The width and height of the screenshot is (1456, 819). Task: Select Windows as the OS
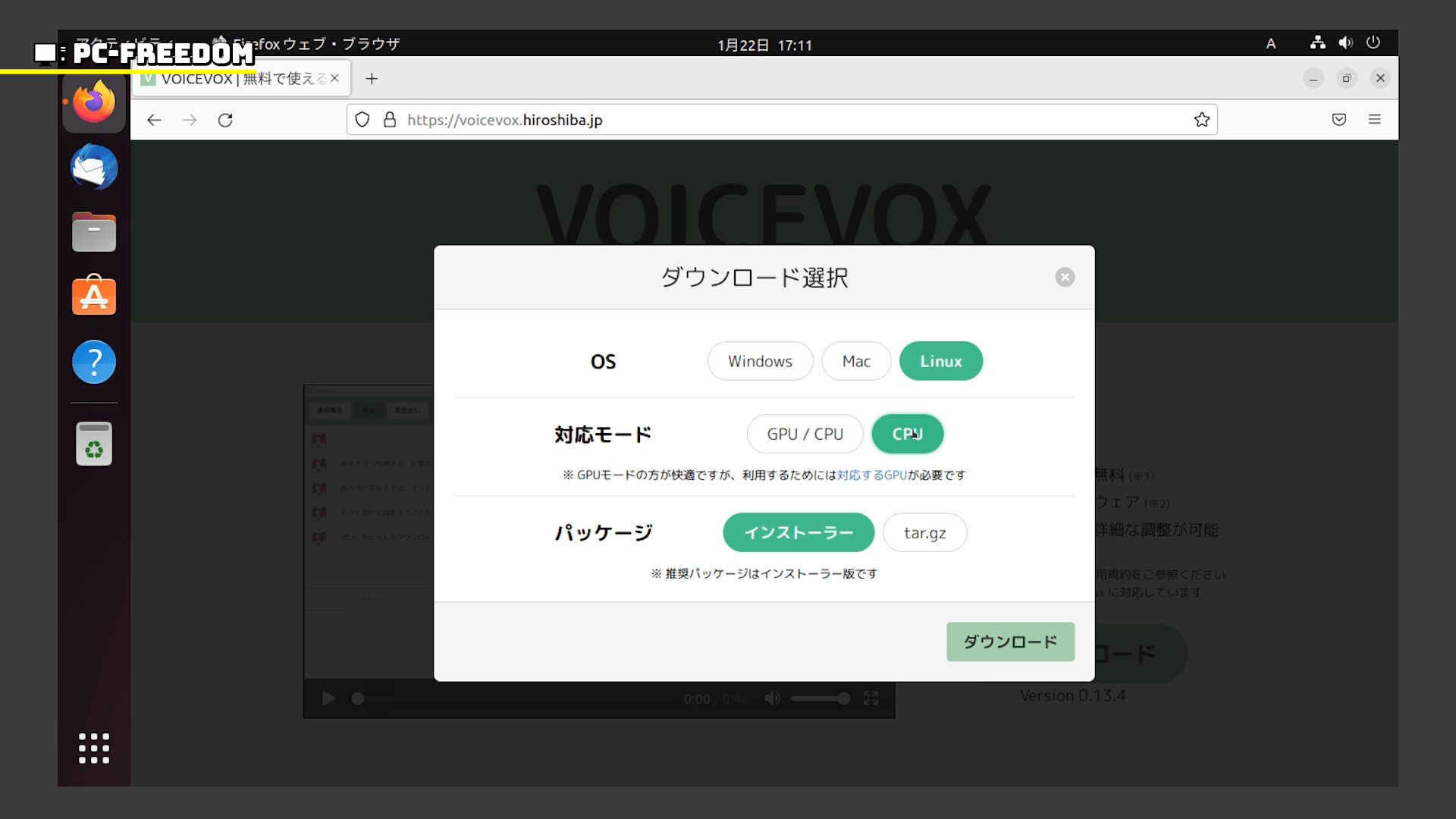(760, 361)
